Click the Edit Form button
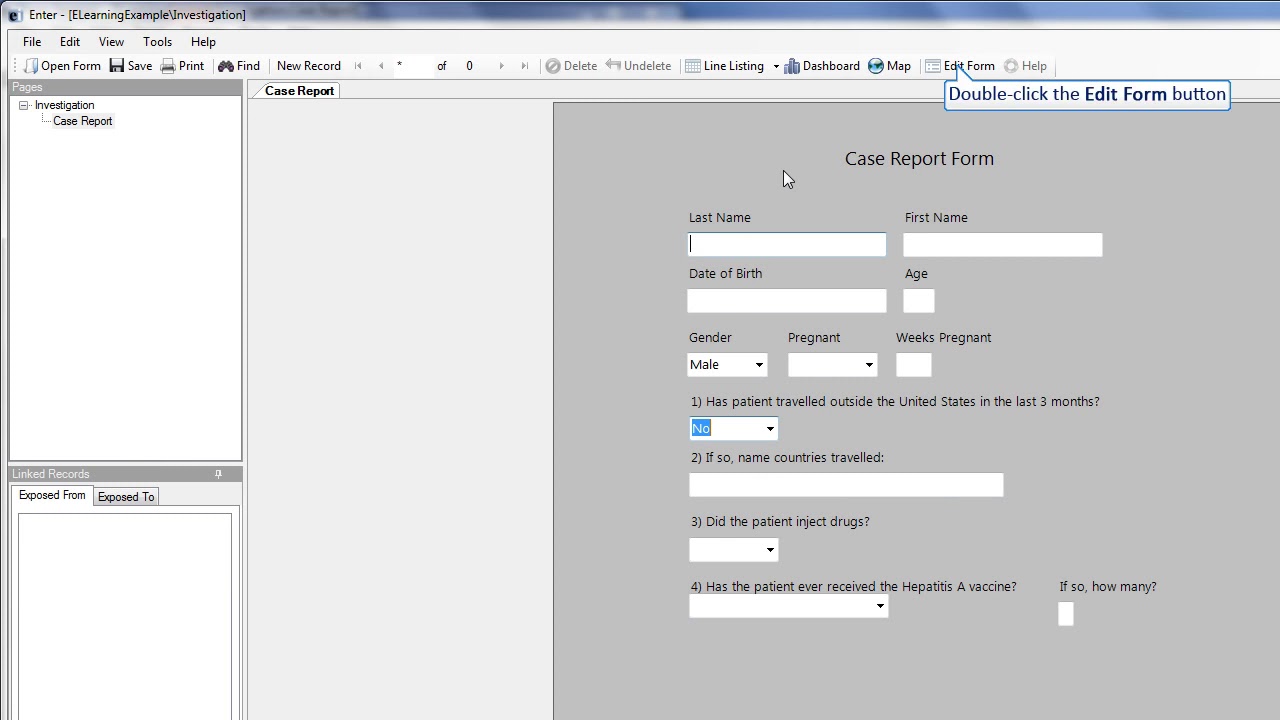1280x720 pixels. tap(960, 66)
